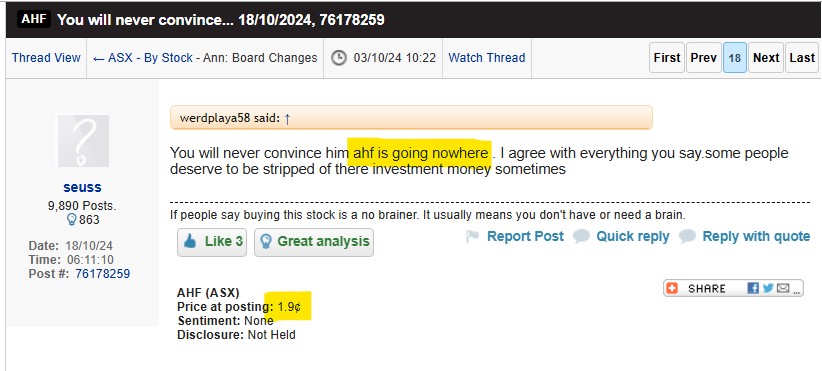The width and height of the screenshot is (822, 371).
Task: Click Watch Thread link
Action: 486,58
